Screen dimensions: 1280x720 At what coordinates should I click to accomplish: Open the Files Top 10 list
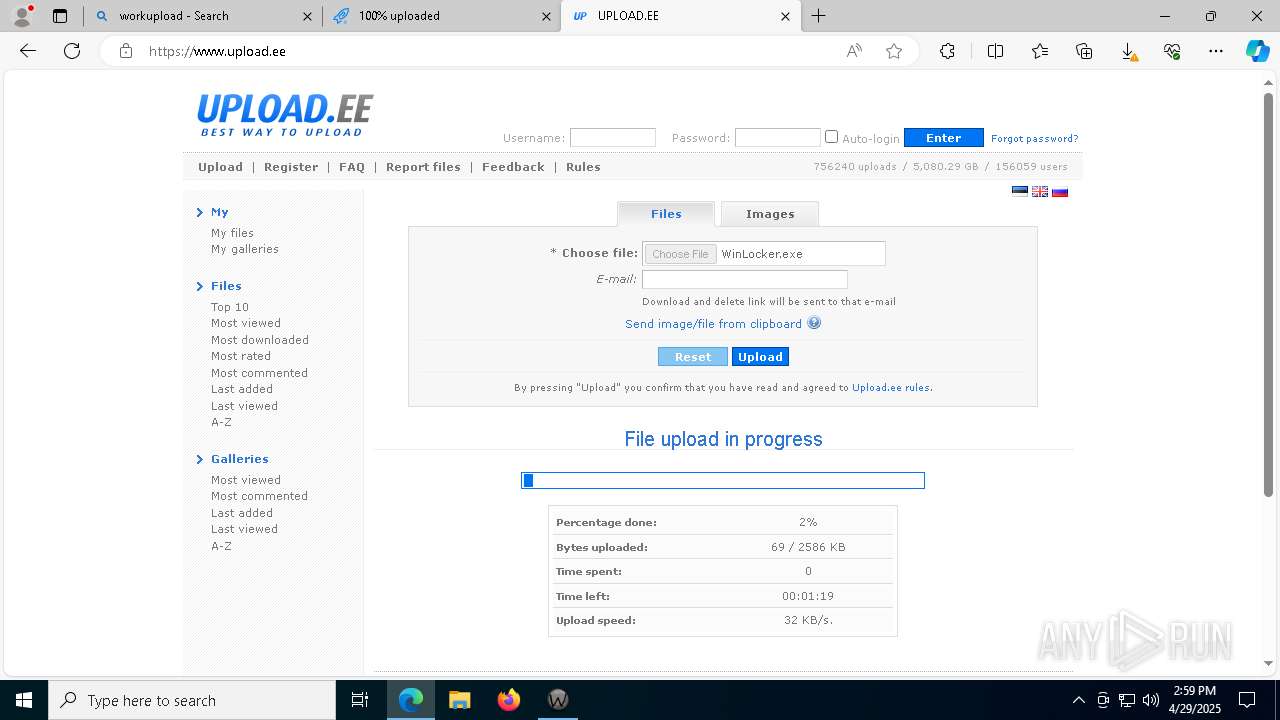(230, 307)
